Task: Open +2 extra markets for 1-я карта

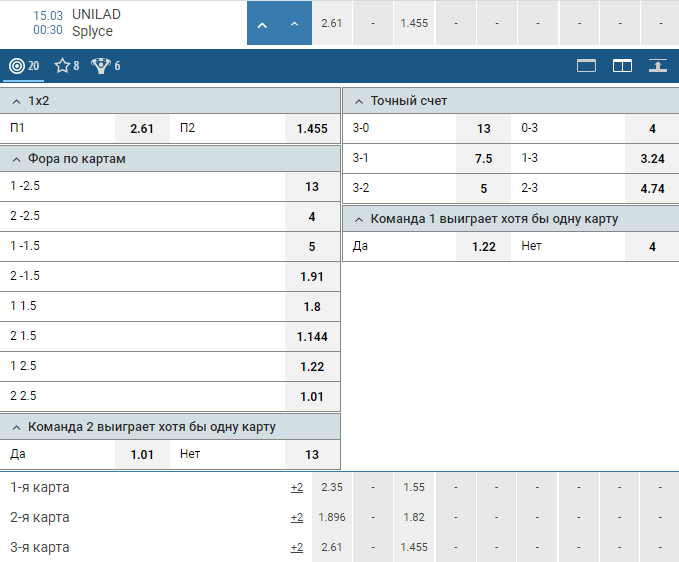Action: (x=297, y=488)
